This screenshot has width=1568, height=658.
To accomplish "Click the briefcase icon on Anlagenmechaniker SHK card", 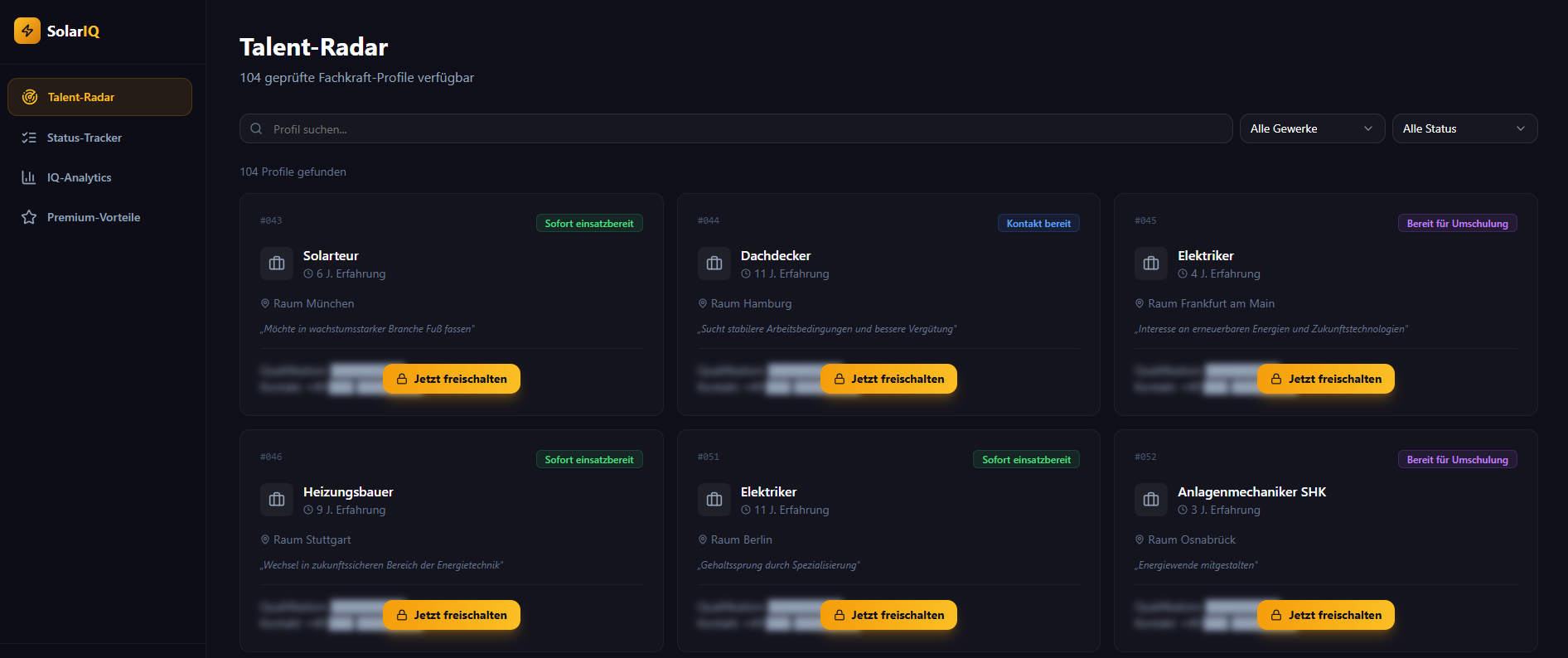I will coord(1151,500).
